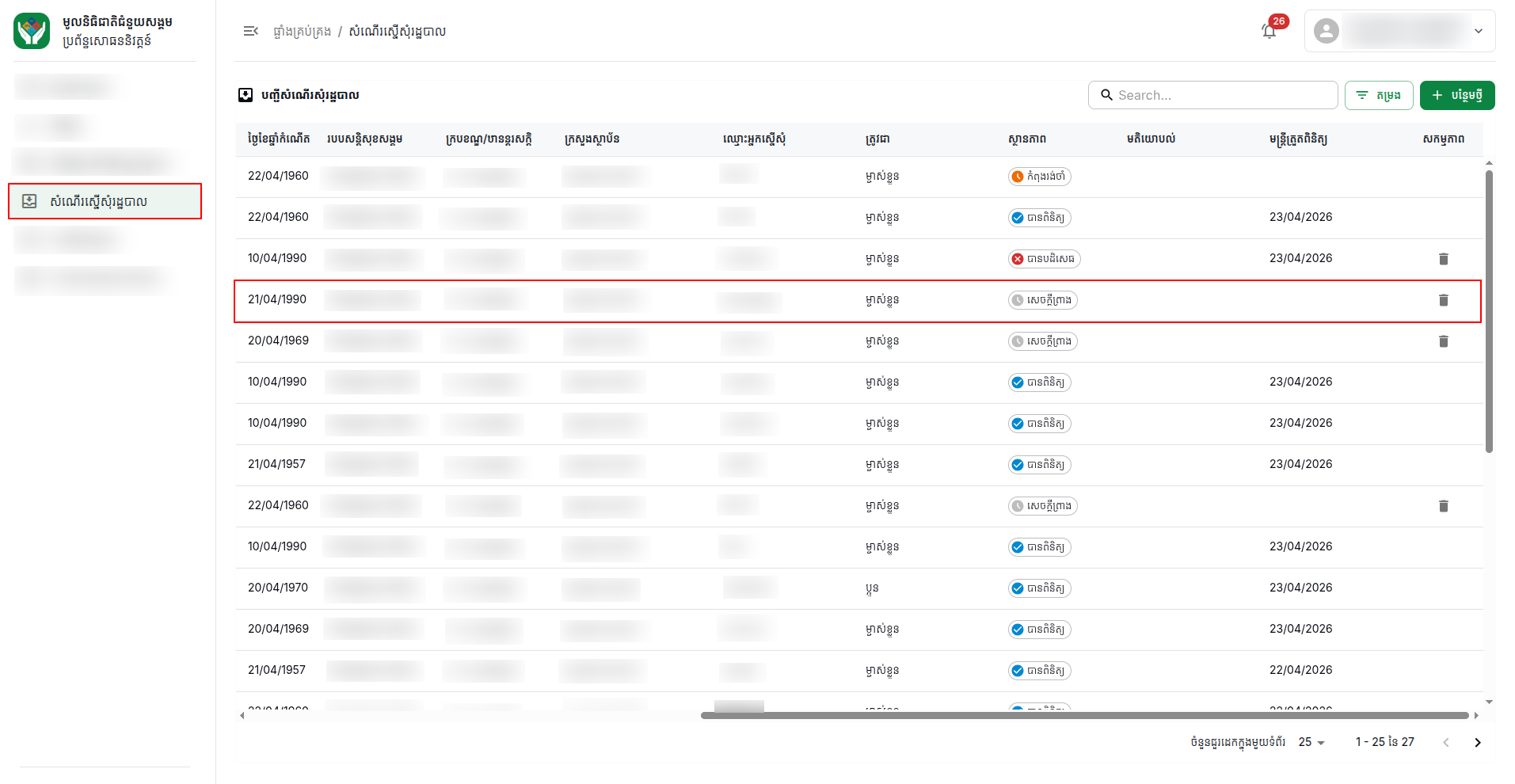Click the user avatar icon
This screenshot has width=1515, height=784.
(x=1326, y=31)
